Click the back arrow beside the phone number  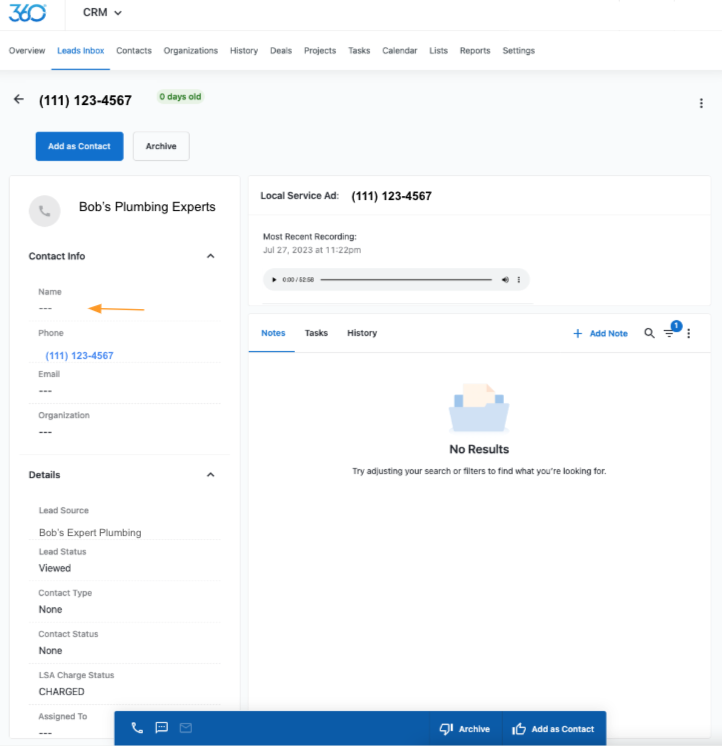(18, 100)
